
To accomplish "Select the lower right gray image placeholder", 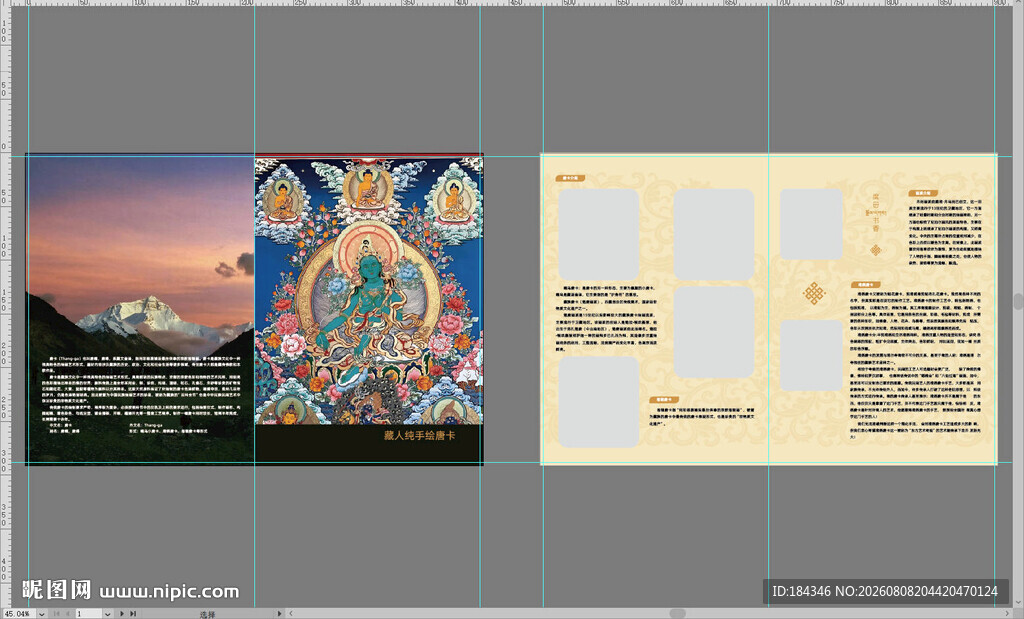I will [811, 355].
